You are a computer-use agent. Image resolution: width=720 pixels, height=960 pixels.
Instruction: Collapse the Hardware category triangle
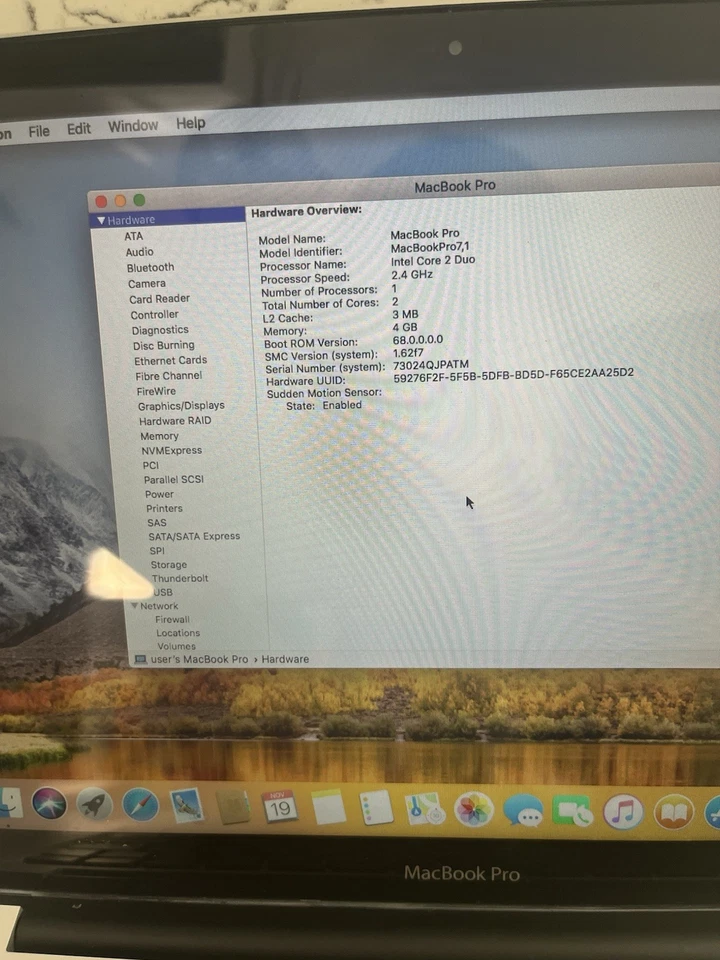coord(101,220)
